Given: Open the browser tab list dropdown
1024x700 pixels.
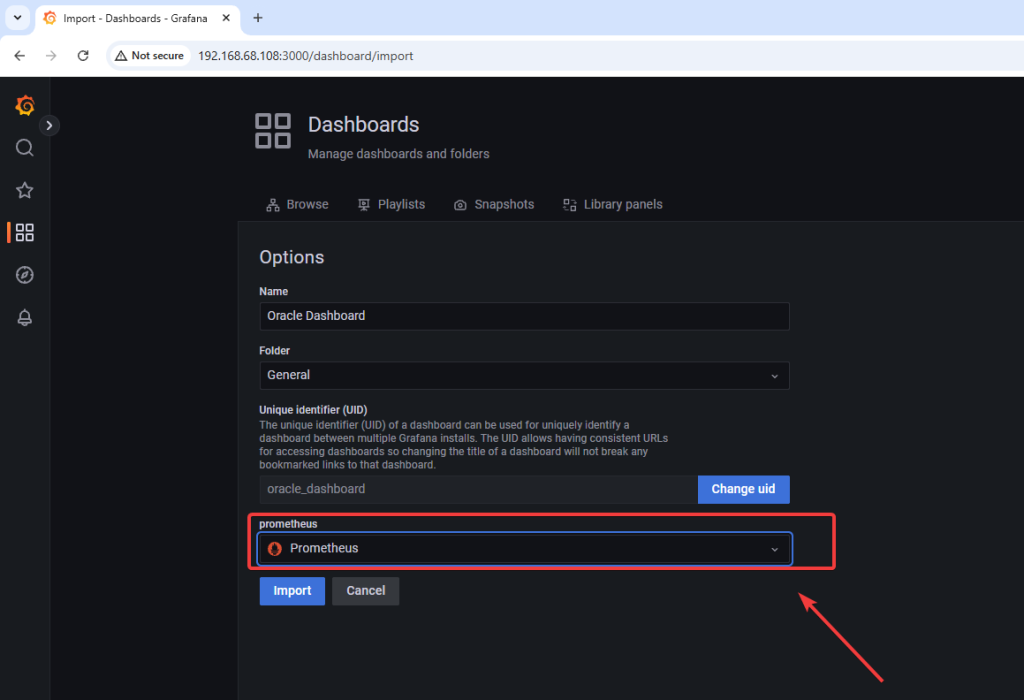Looking at the screenshot, I should (17, 18).
